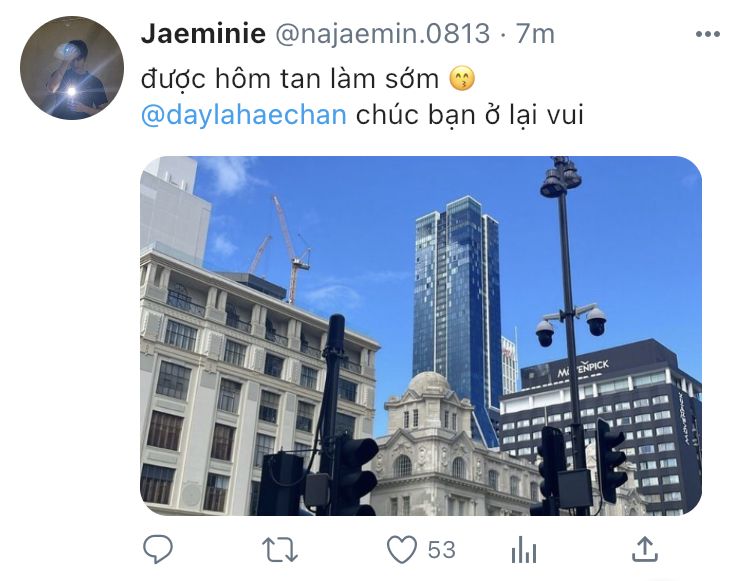Click the like count 53
Screen dimensions: 750x581
pyautogui.click(x=441, y=550)
